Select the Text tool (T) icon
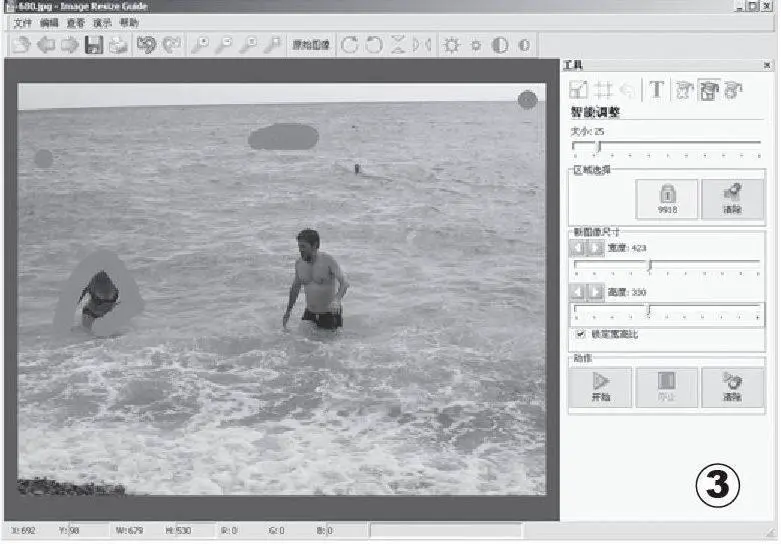This screenshot has height=544, width=781. [656, 90]
